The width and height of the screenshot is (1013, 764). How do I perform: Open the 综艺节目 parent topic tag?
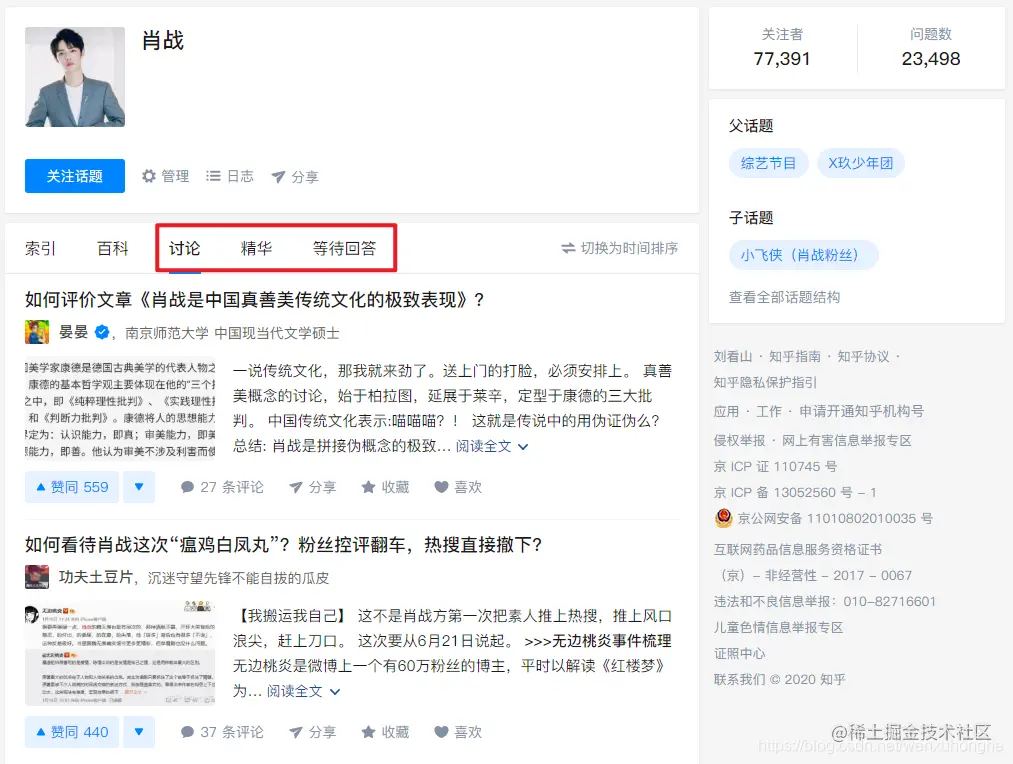[769, 163]
